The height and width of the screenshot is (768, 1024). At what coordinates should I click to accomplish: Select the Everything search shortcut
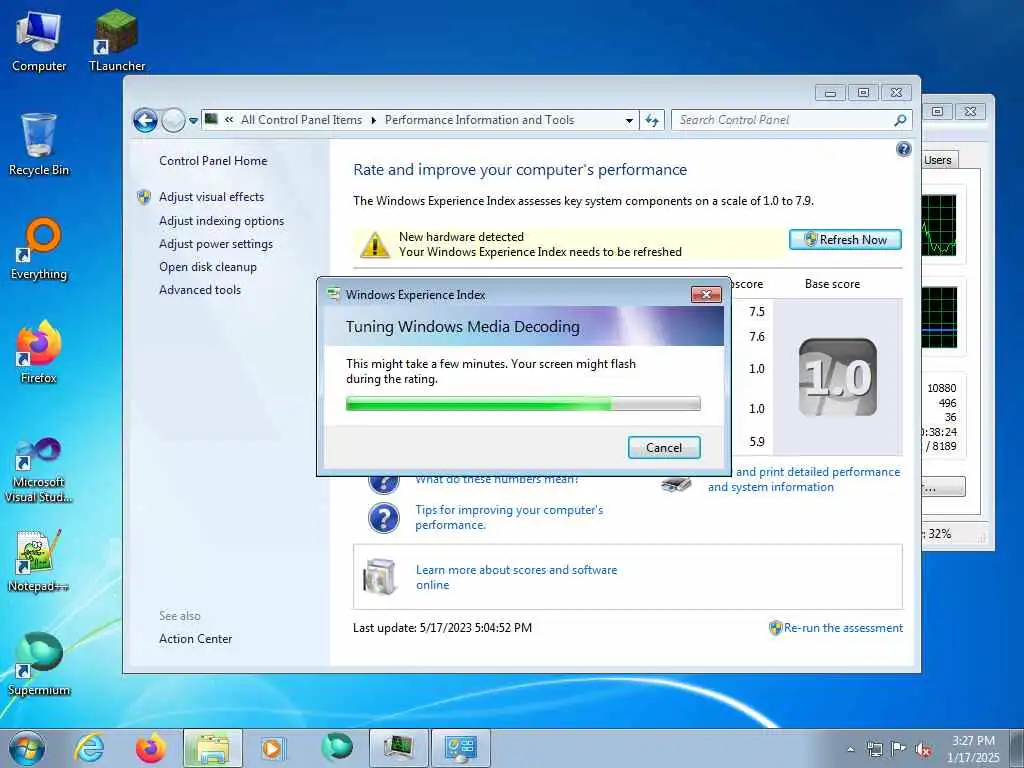tap(39, 249)
